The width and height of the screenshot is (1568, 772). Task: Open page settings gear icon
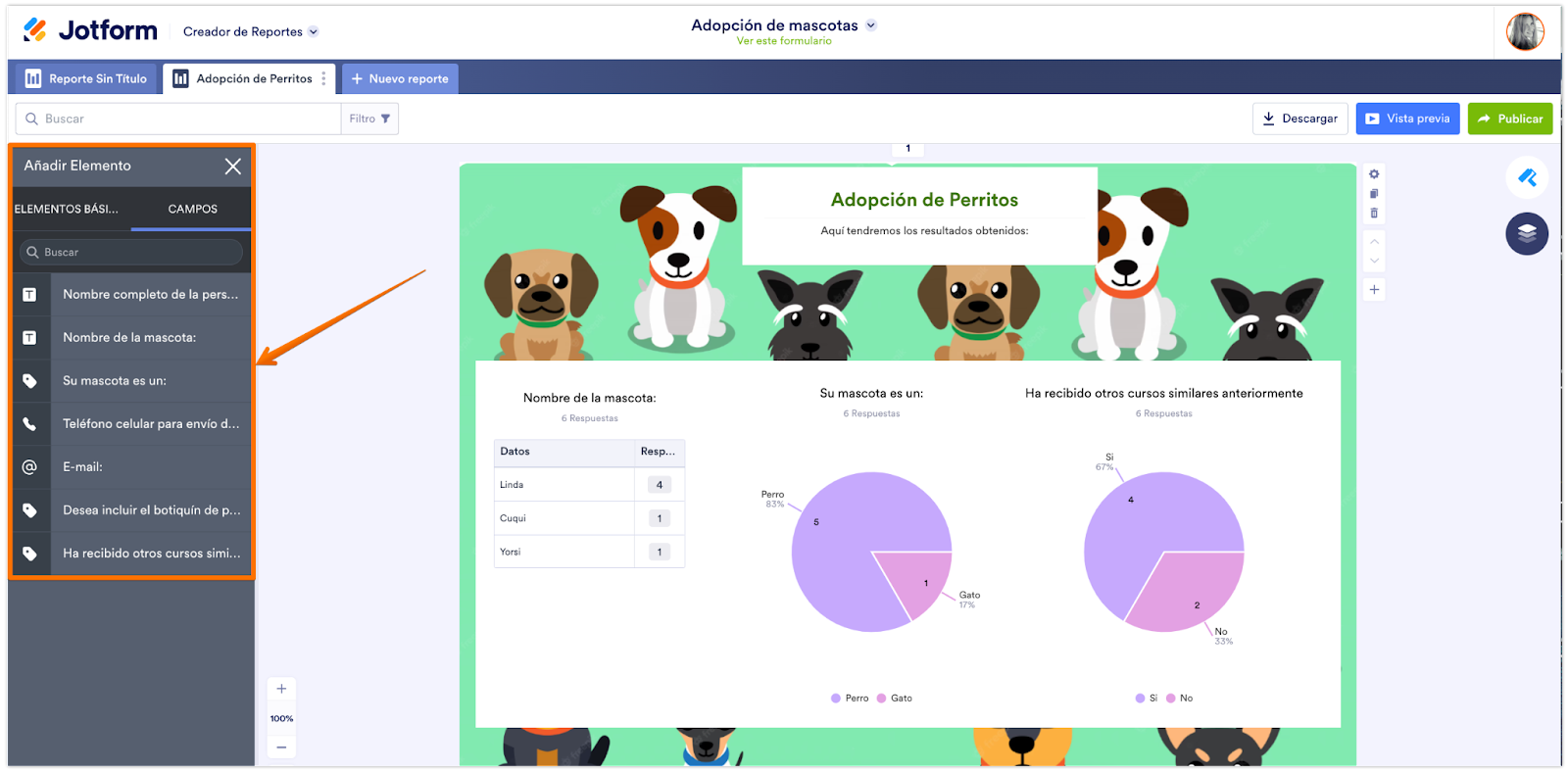point(1374,174)
